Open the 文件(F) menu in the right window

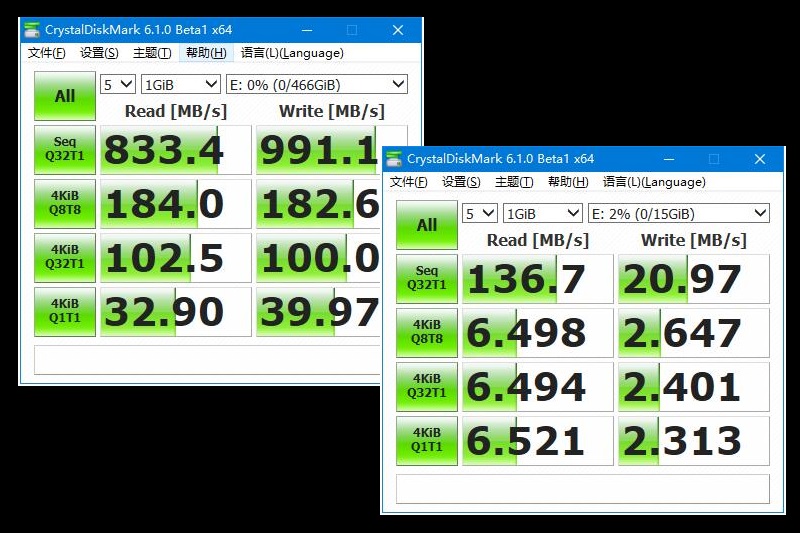408,182
